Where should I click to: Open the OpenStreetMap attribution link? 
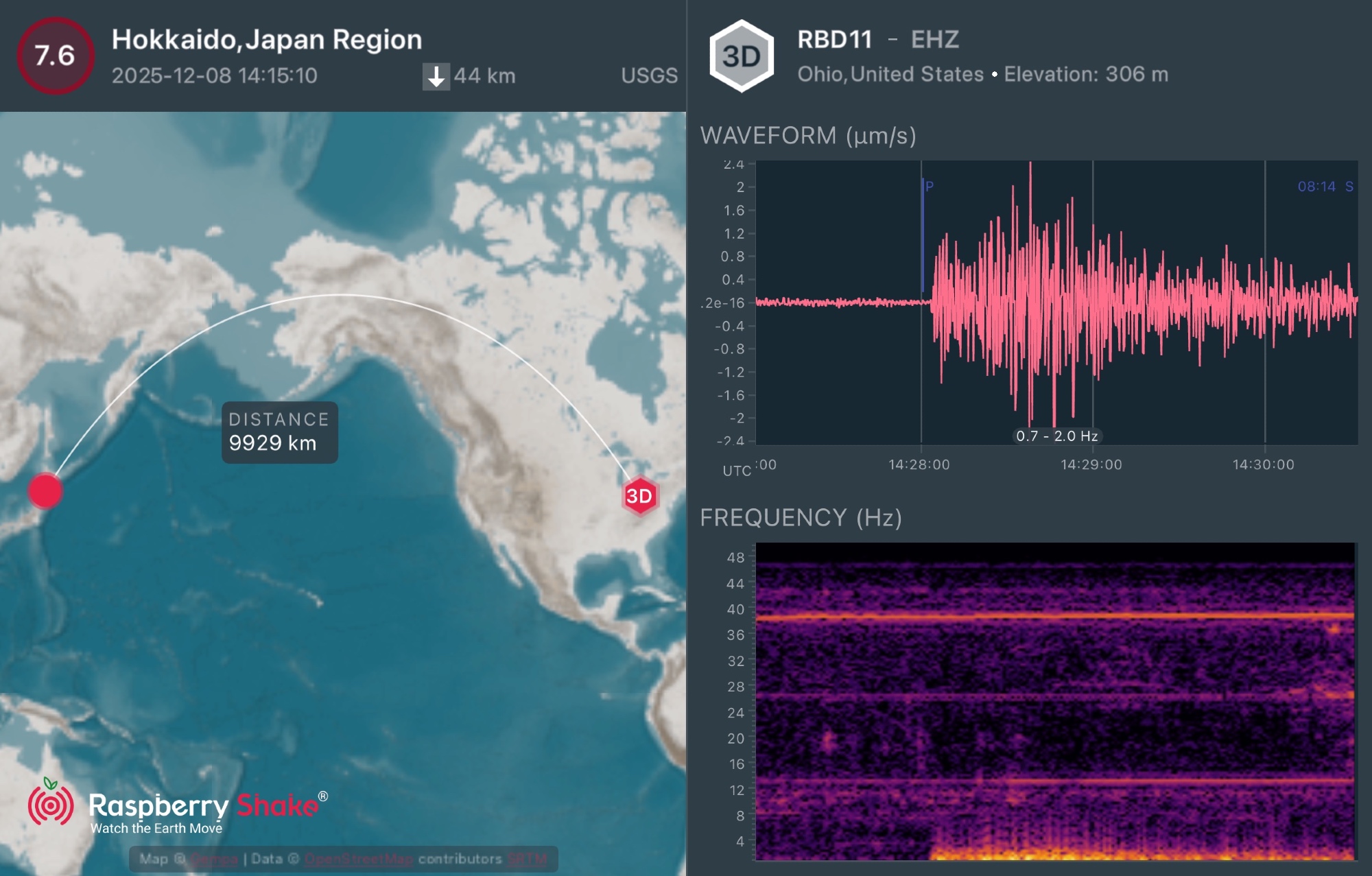click(x=358, y=859)
